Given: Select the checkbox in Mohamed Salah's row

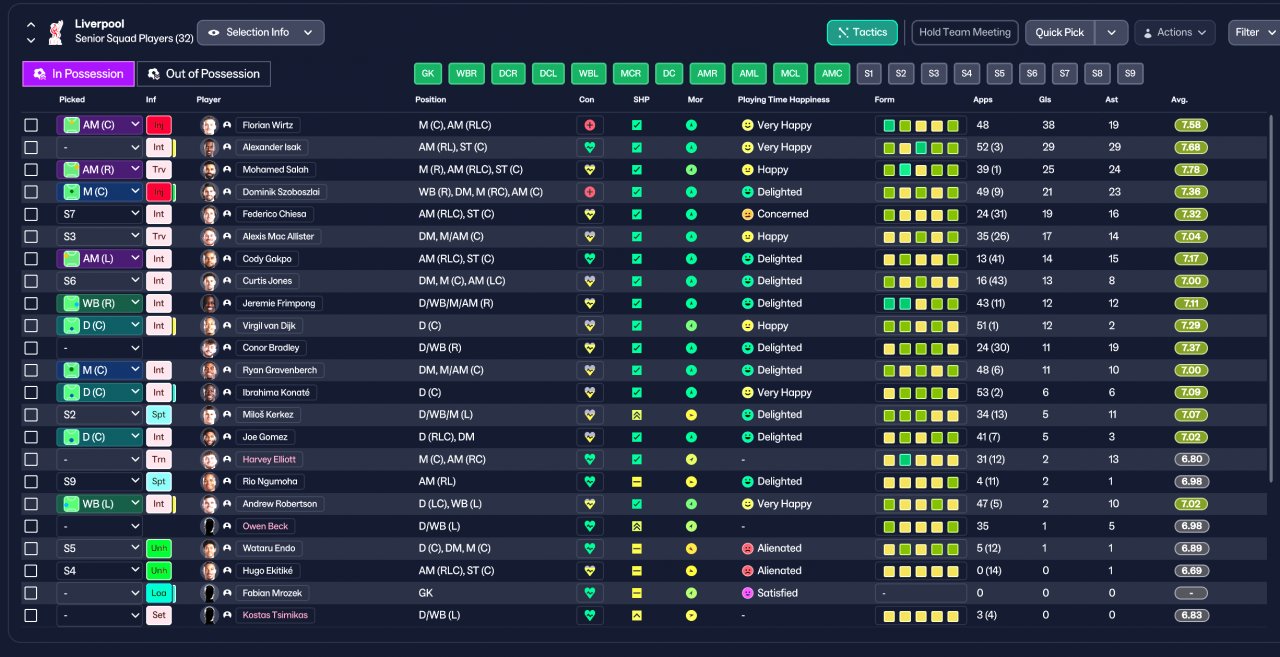Looking at the screenshot, I should point(31,170).
